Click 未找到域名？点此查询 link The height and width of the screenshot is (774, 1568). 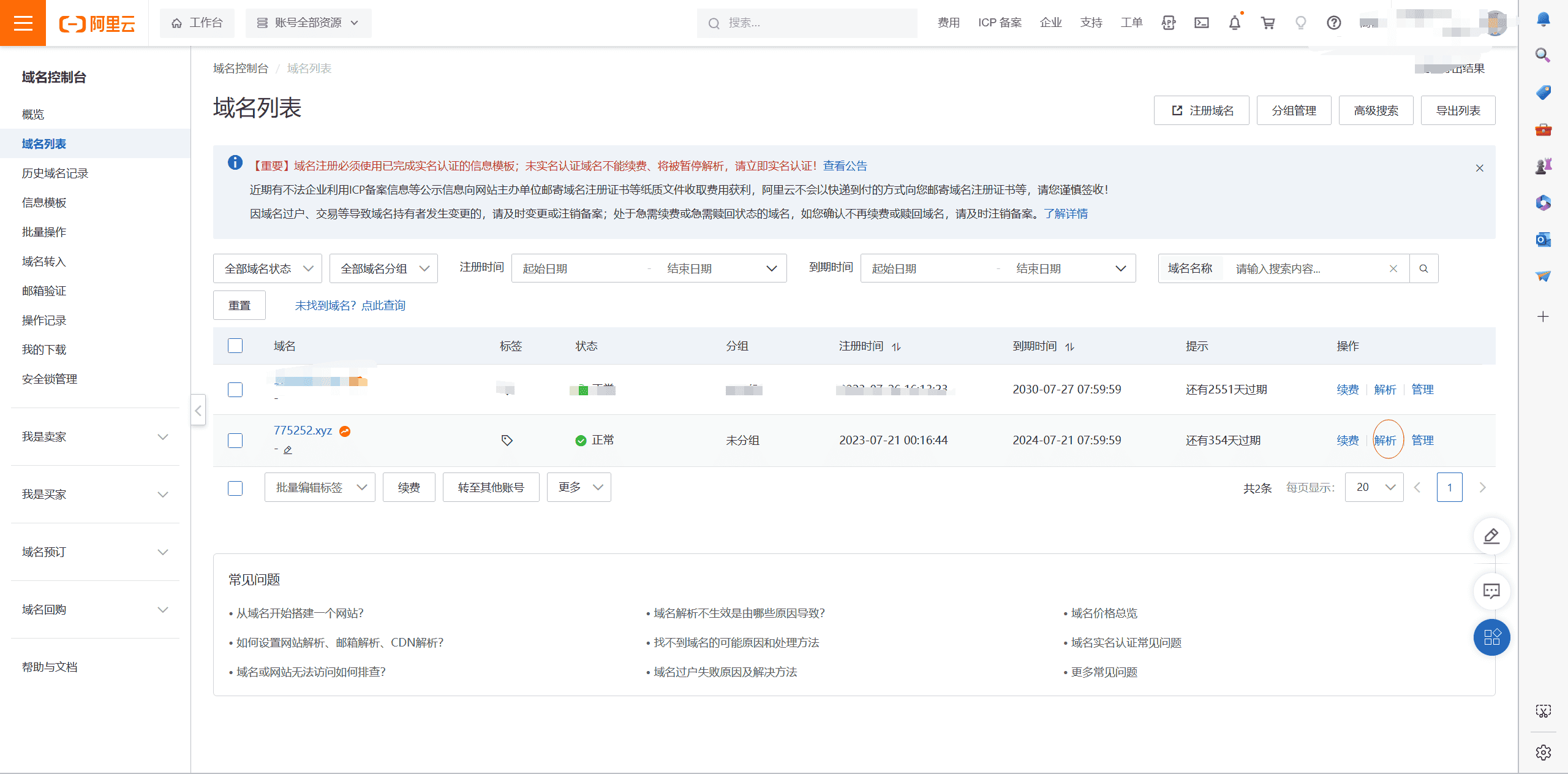pos(350,305)
